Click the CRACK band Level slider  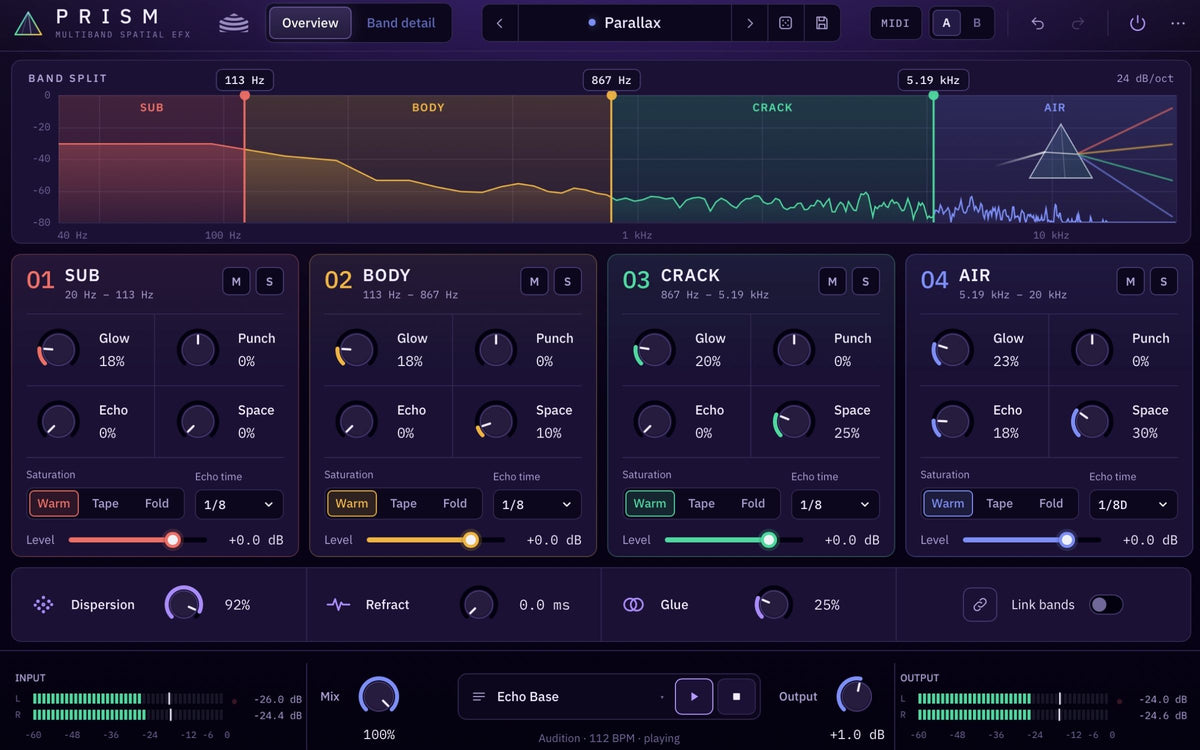point(733,540)
